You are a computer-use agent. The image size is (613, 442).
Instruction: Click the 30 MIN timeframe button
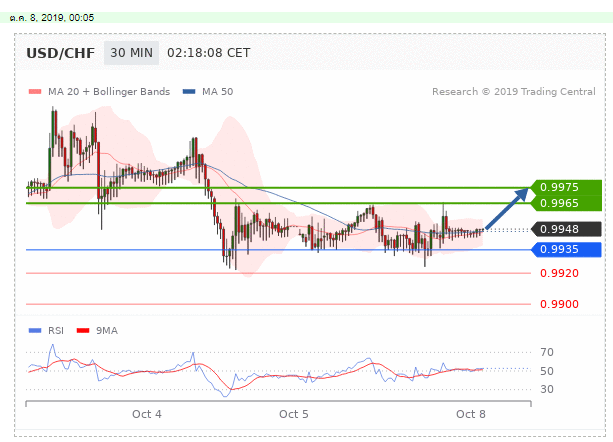(x=131, y=53)
